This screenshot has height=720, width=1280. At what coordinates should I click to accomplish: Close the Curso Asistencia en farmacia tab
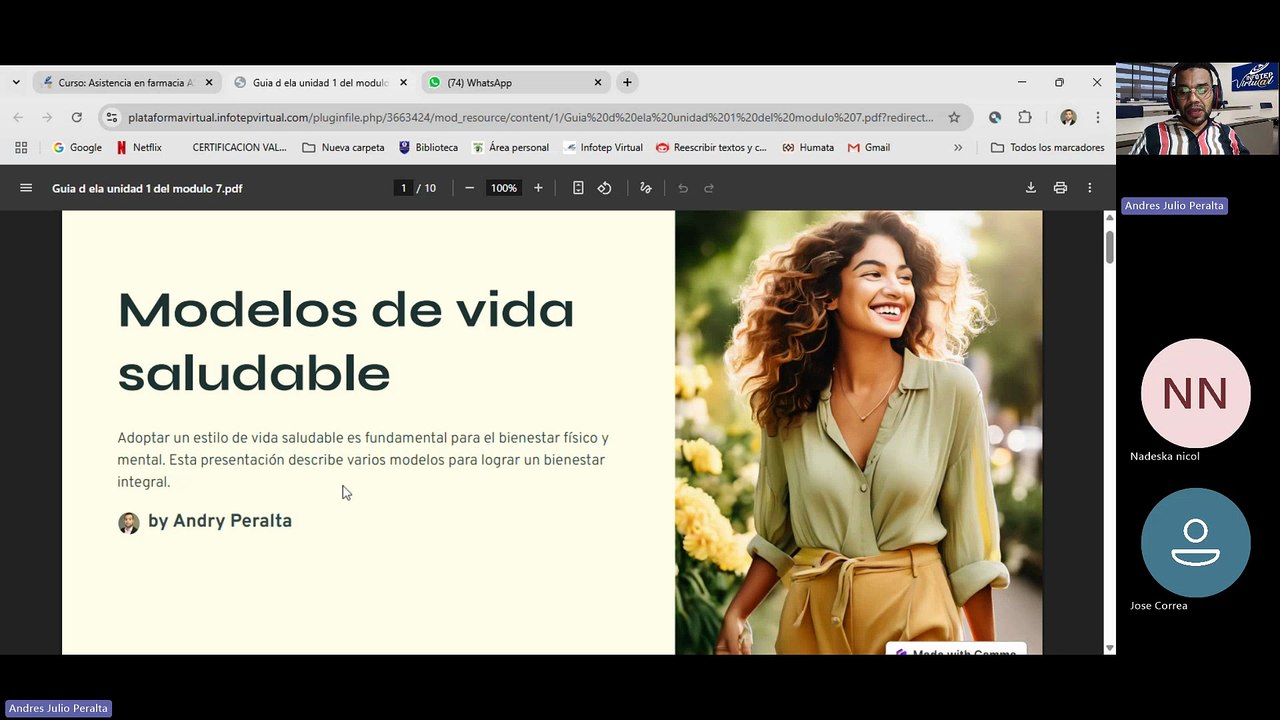click(x=209, y=83)
